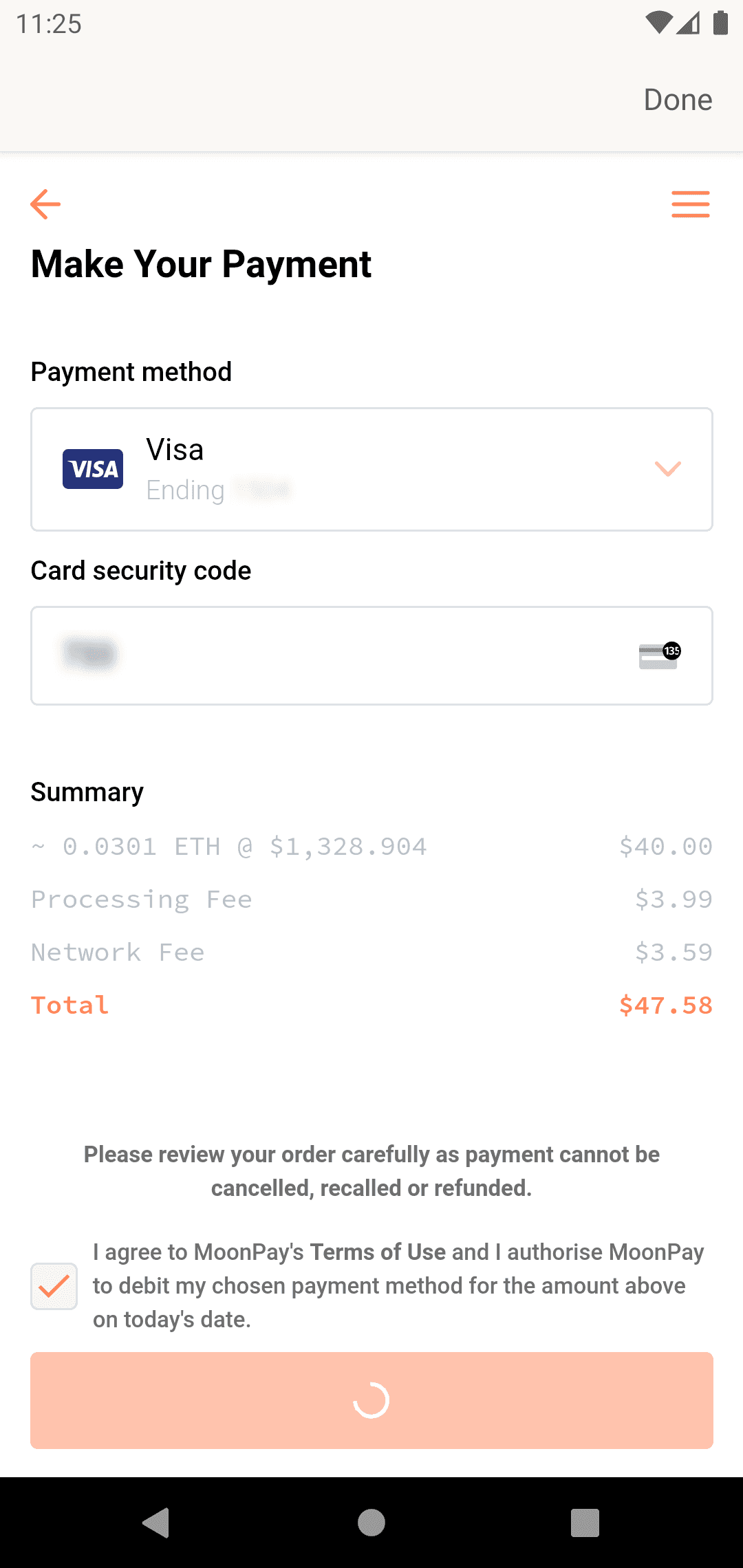Expand payment method chevron

pyautogui.click(x=667, y=469)
